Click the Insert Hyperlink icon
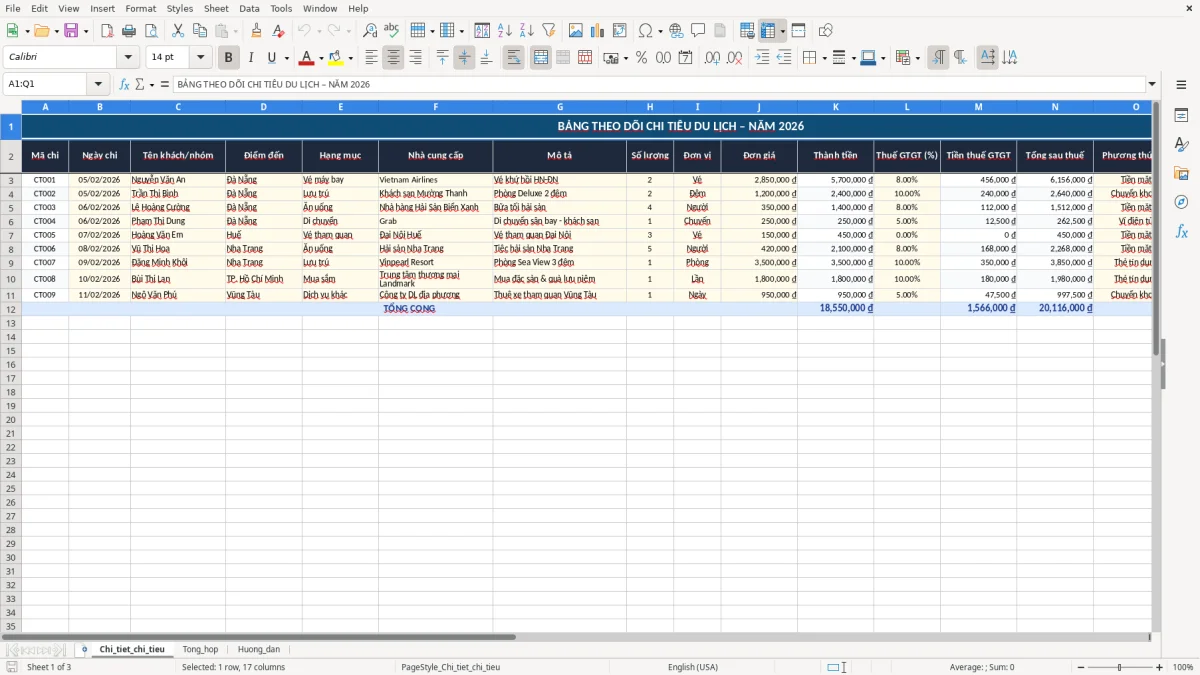Image resolution: width=1200 pixels, height=675 pixels. point(676,31)
